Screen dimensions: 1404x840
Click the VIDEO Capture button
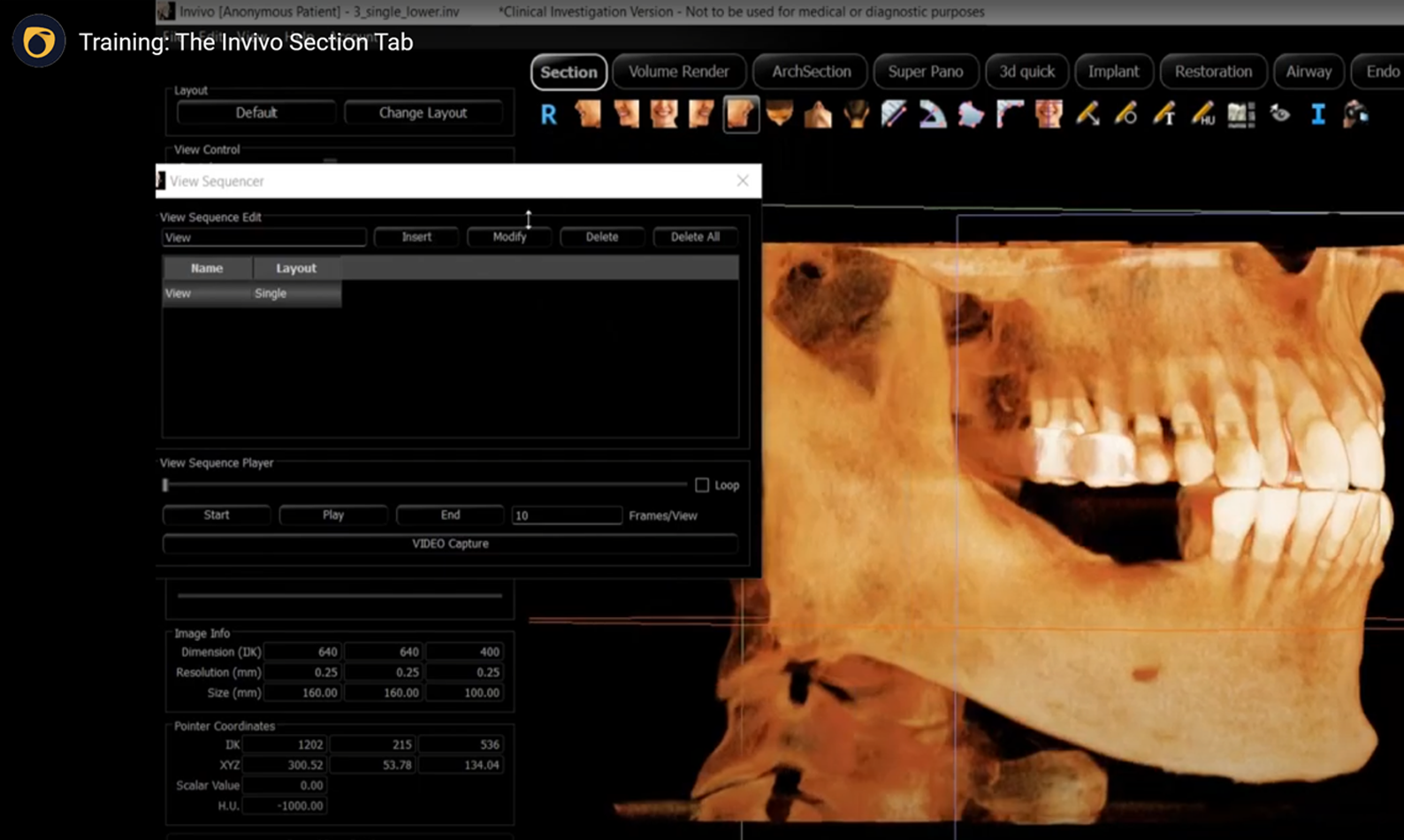click(450, 544)
